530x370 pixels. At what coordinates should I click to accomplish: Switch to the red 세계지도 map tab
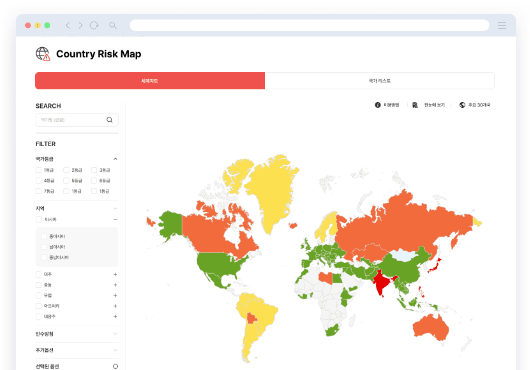tap(150, 81)
